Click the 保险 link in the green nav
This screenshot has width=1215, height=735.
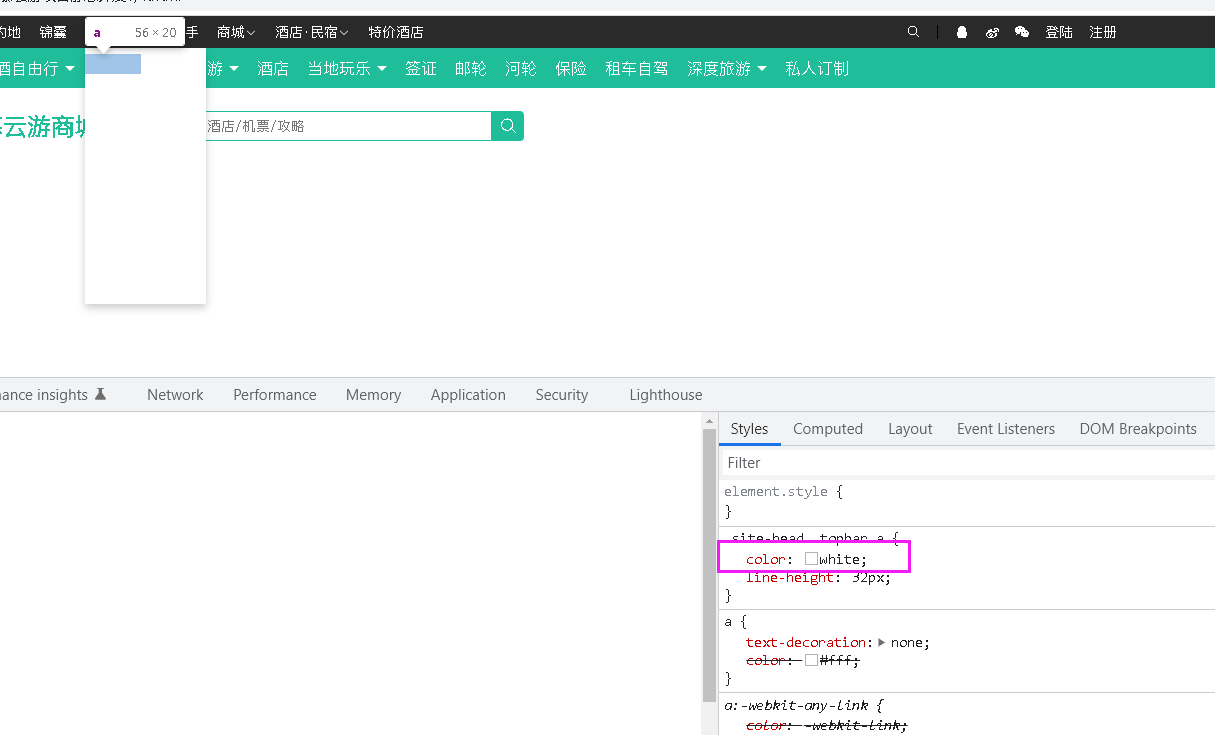[x=571, y=68]
